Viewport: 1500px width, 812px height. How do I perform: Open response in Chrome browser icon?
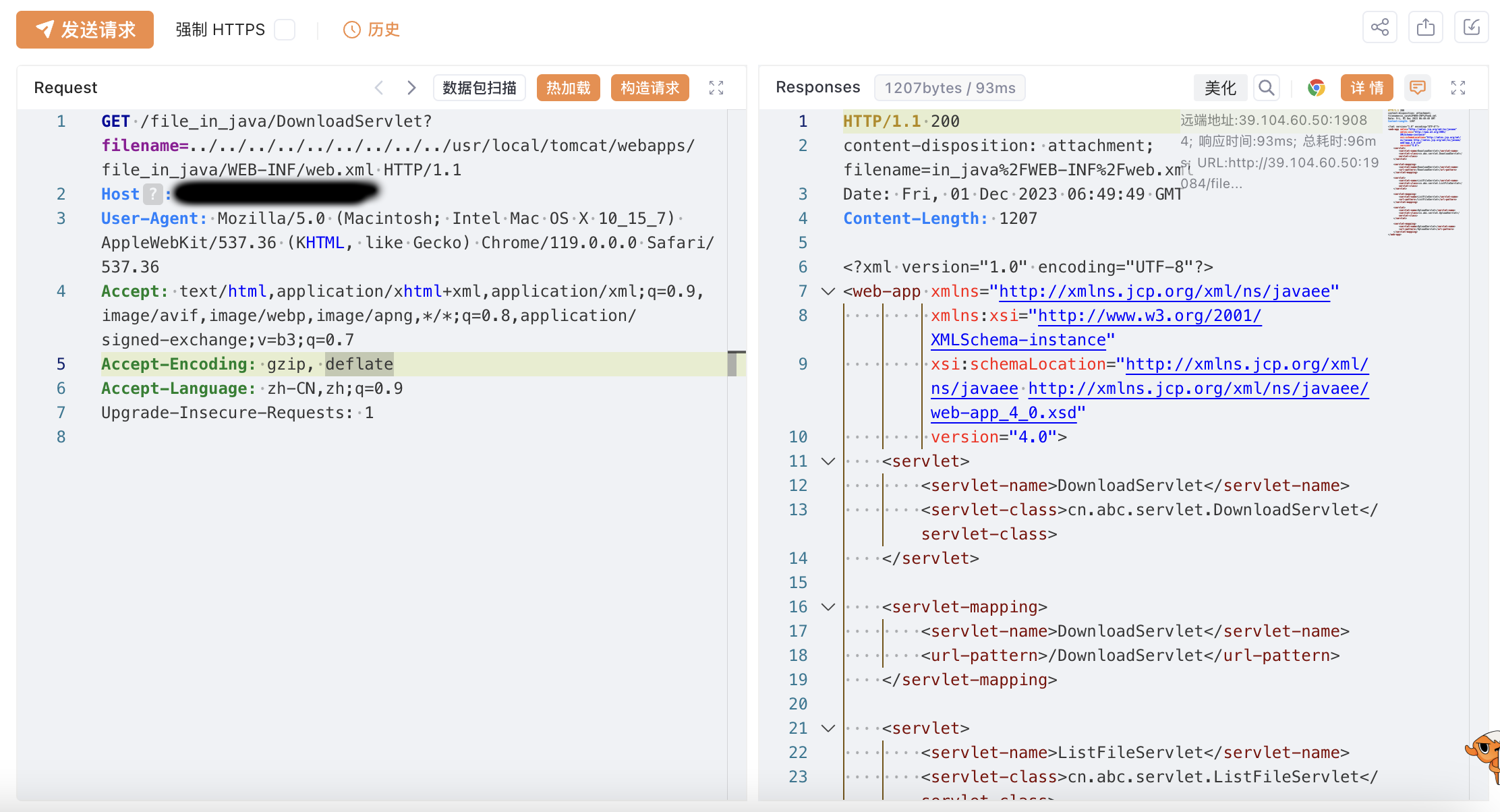tap(1316, 88)
